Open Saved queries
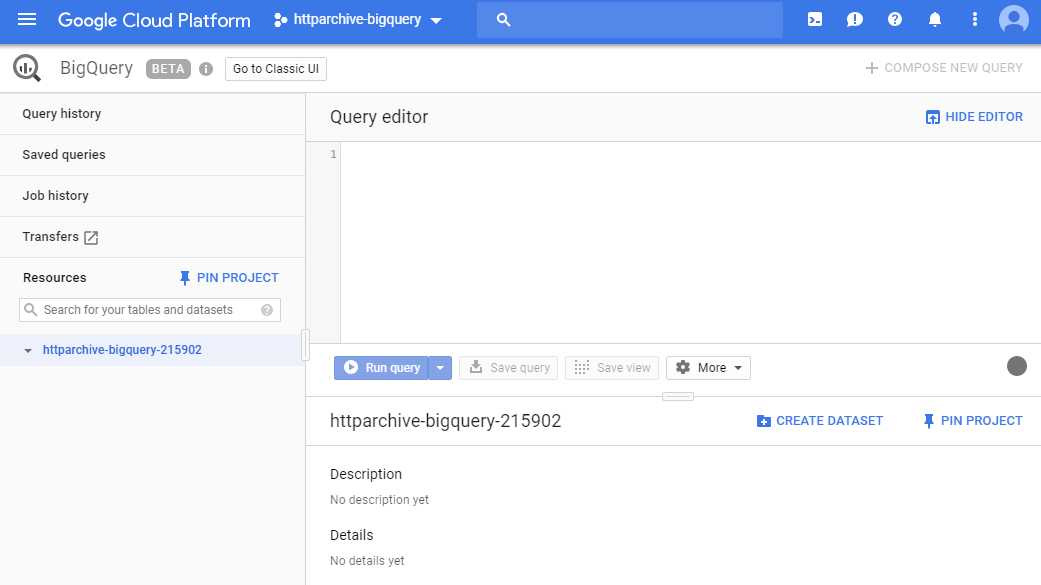The height and width of the screenshot is (585, 1041). click(x=153, y=155)
